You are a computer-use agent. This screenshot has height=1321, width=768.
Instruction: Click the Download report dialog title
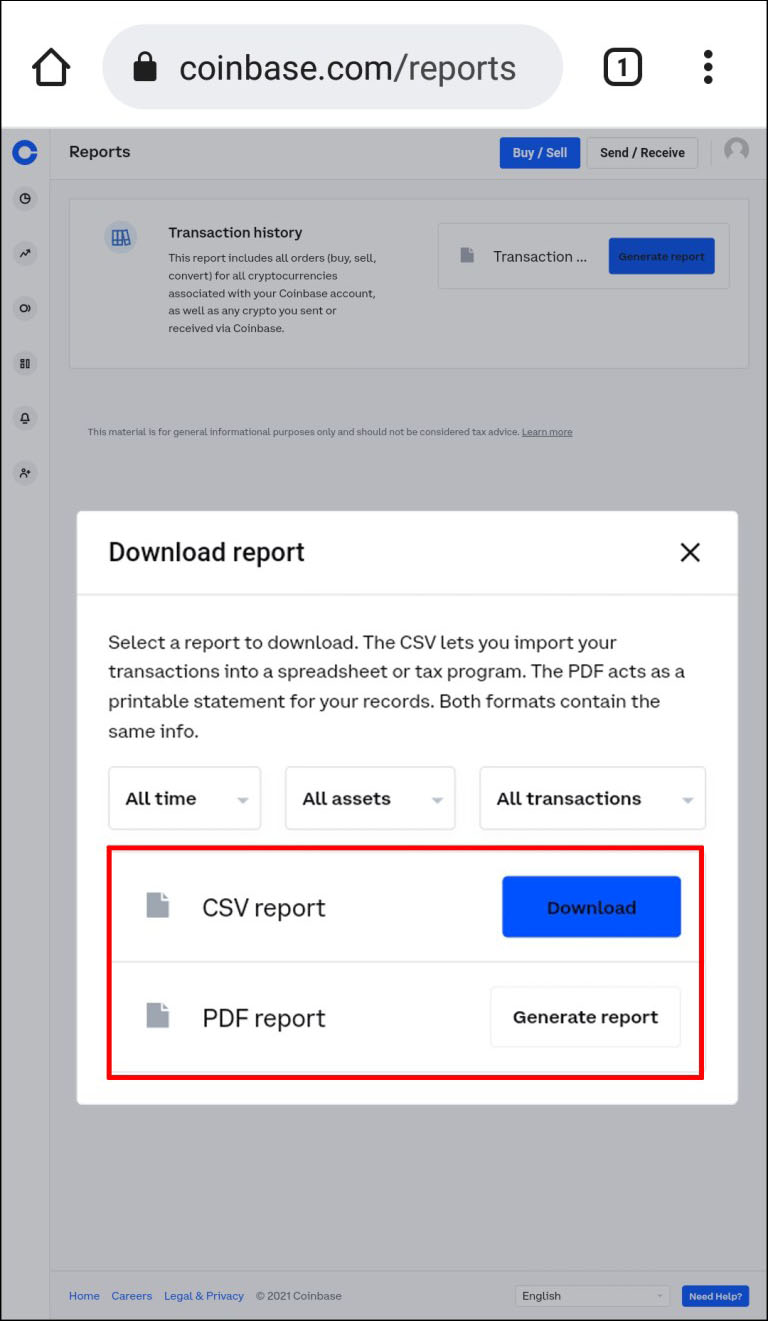pos(207,552)
